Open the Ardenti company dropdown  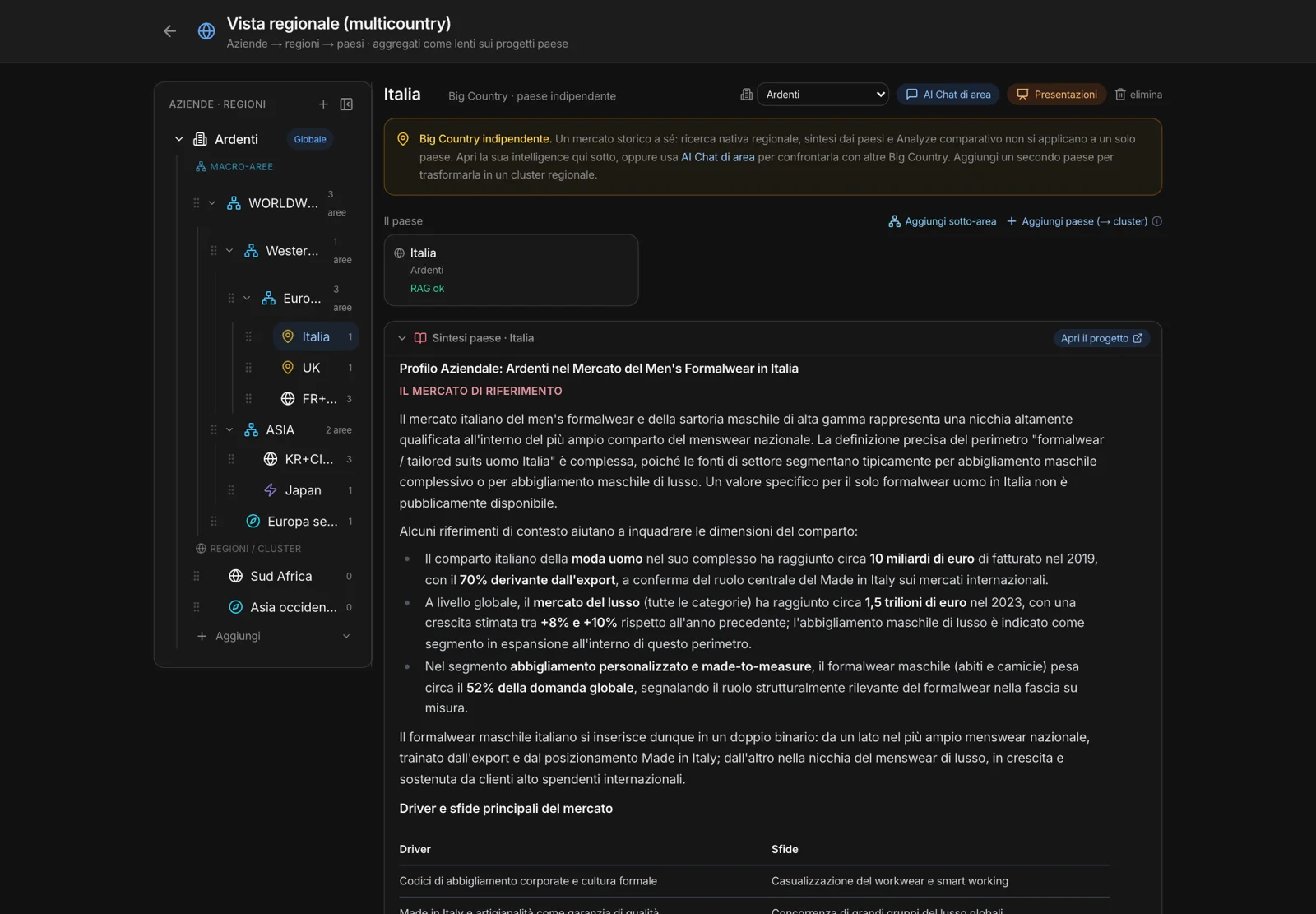[x=822, y=95]
